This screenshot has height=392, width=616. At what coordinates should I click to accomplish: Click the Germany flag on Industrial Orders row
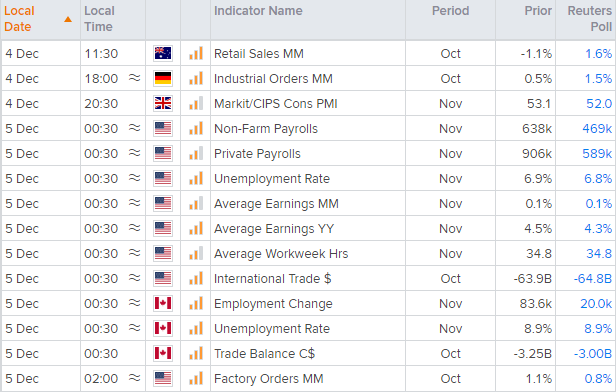(163, 79)
